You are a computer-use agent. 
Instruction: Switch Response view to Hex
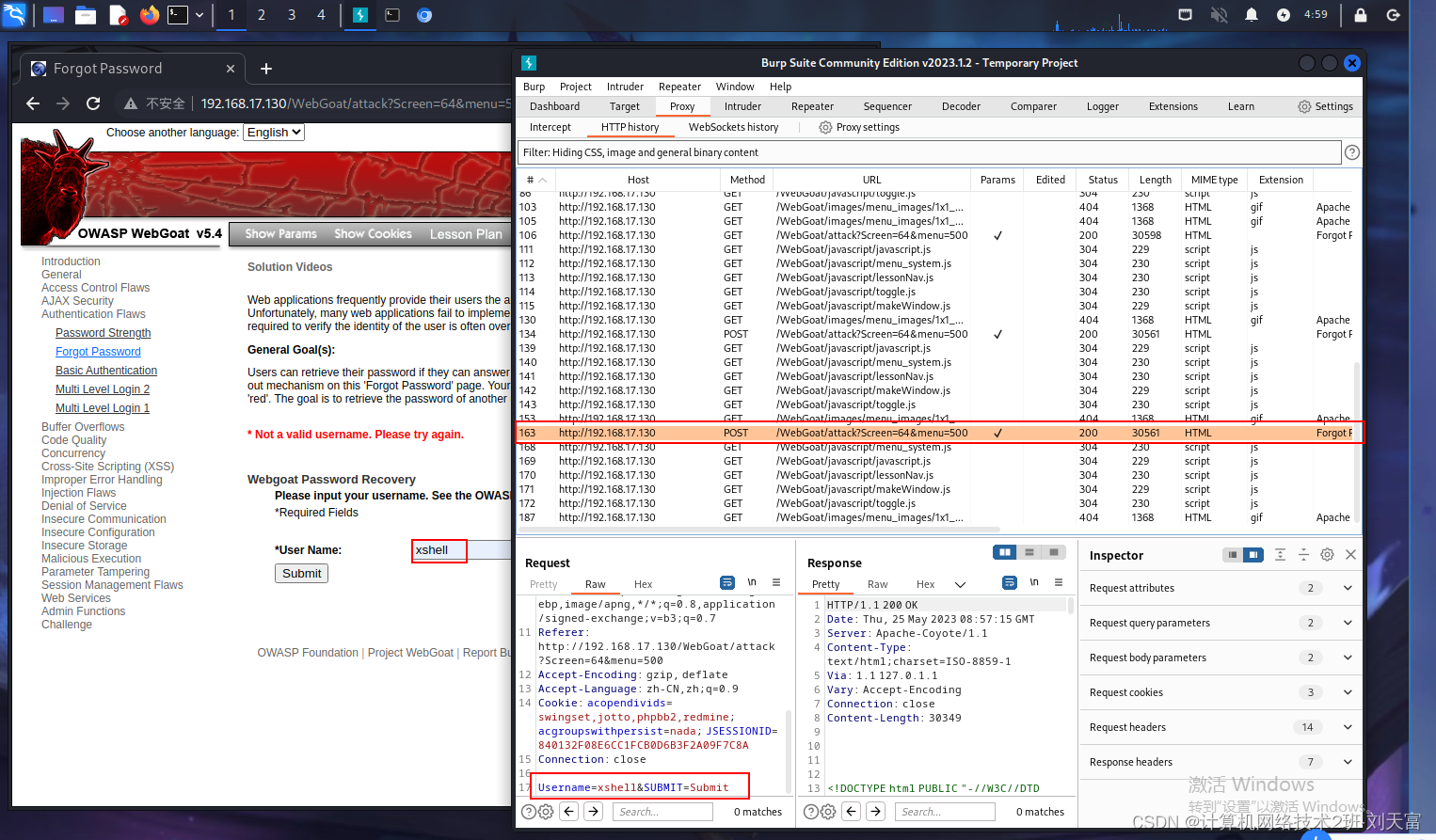[x=925, y=584]
